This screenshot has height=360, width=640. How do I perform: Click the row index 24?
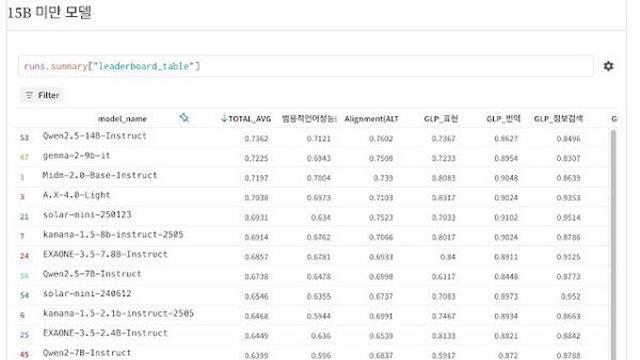coord(24,256)
